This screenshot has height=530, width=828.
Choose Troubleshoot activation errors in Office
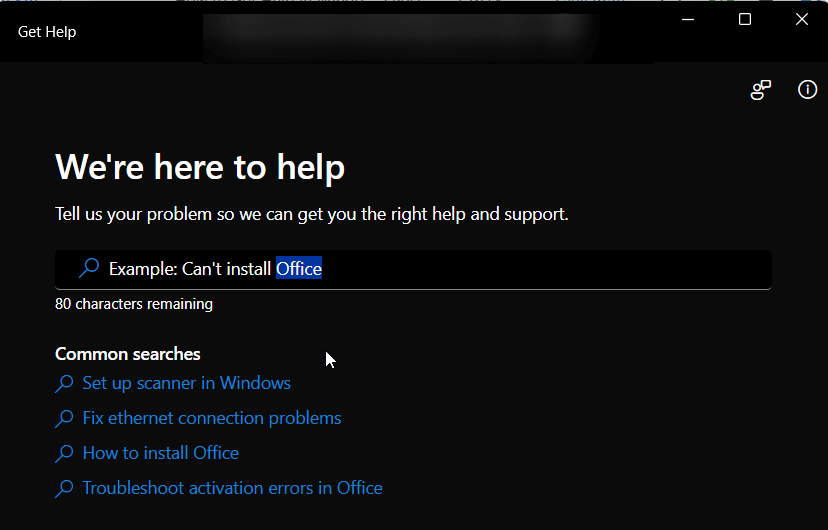point(232,488)
